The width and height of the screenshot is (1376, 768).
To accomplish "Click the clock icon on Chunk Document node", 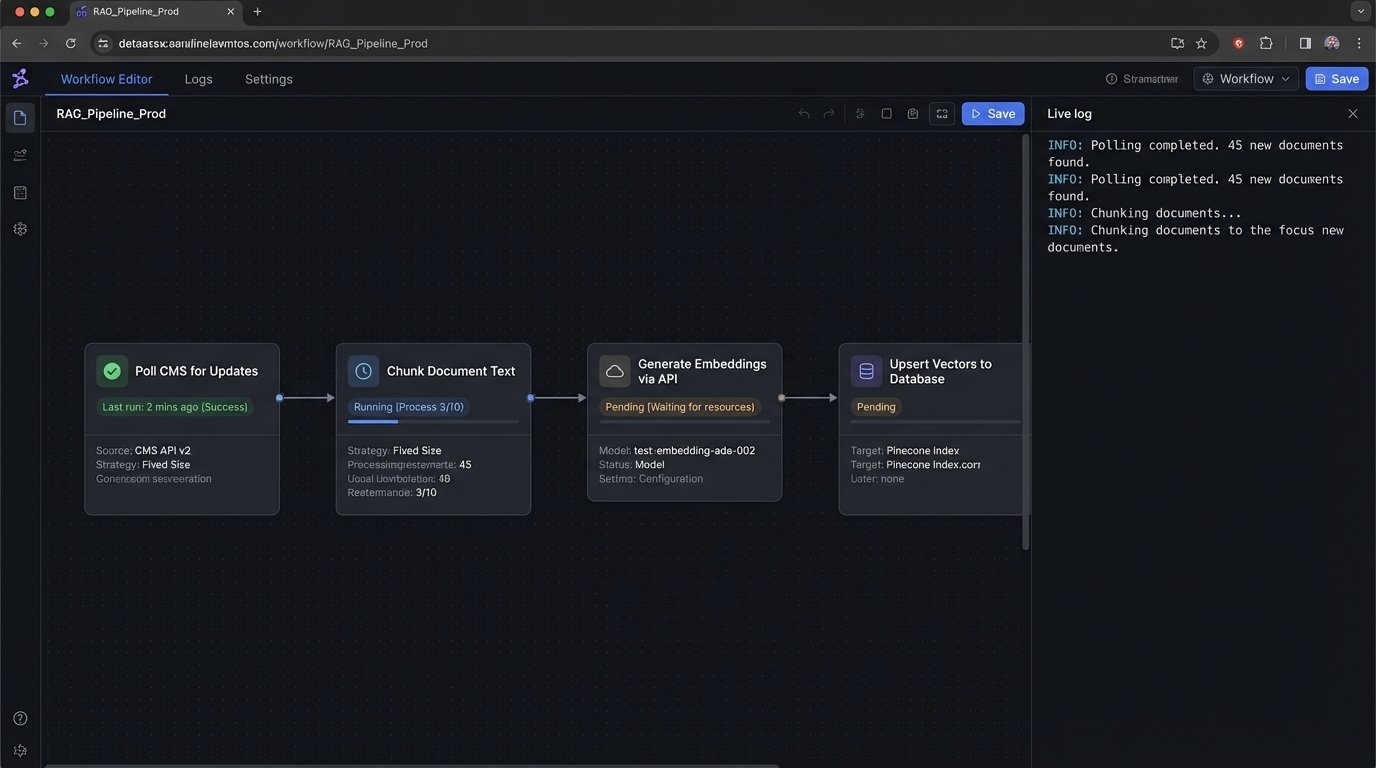I will tap(363, 371).
